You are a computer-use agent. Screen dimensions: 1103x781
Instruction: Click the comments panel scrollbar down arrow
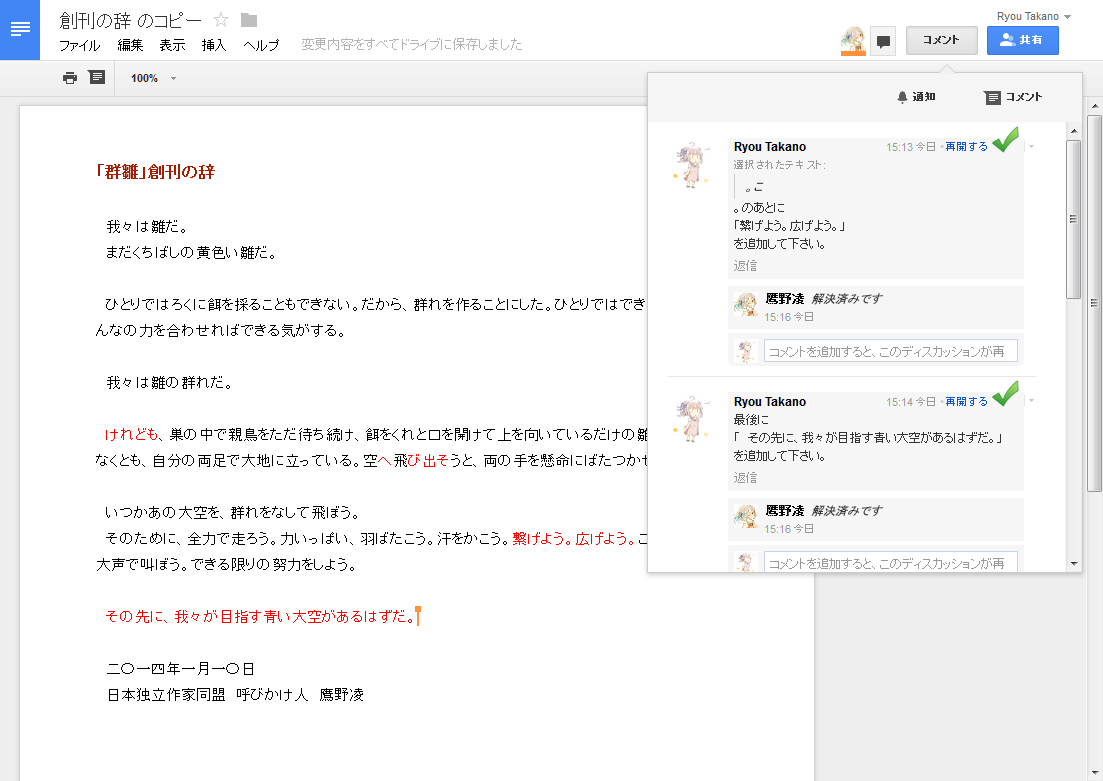click(x=1074, y=564)
